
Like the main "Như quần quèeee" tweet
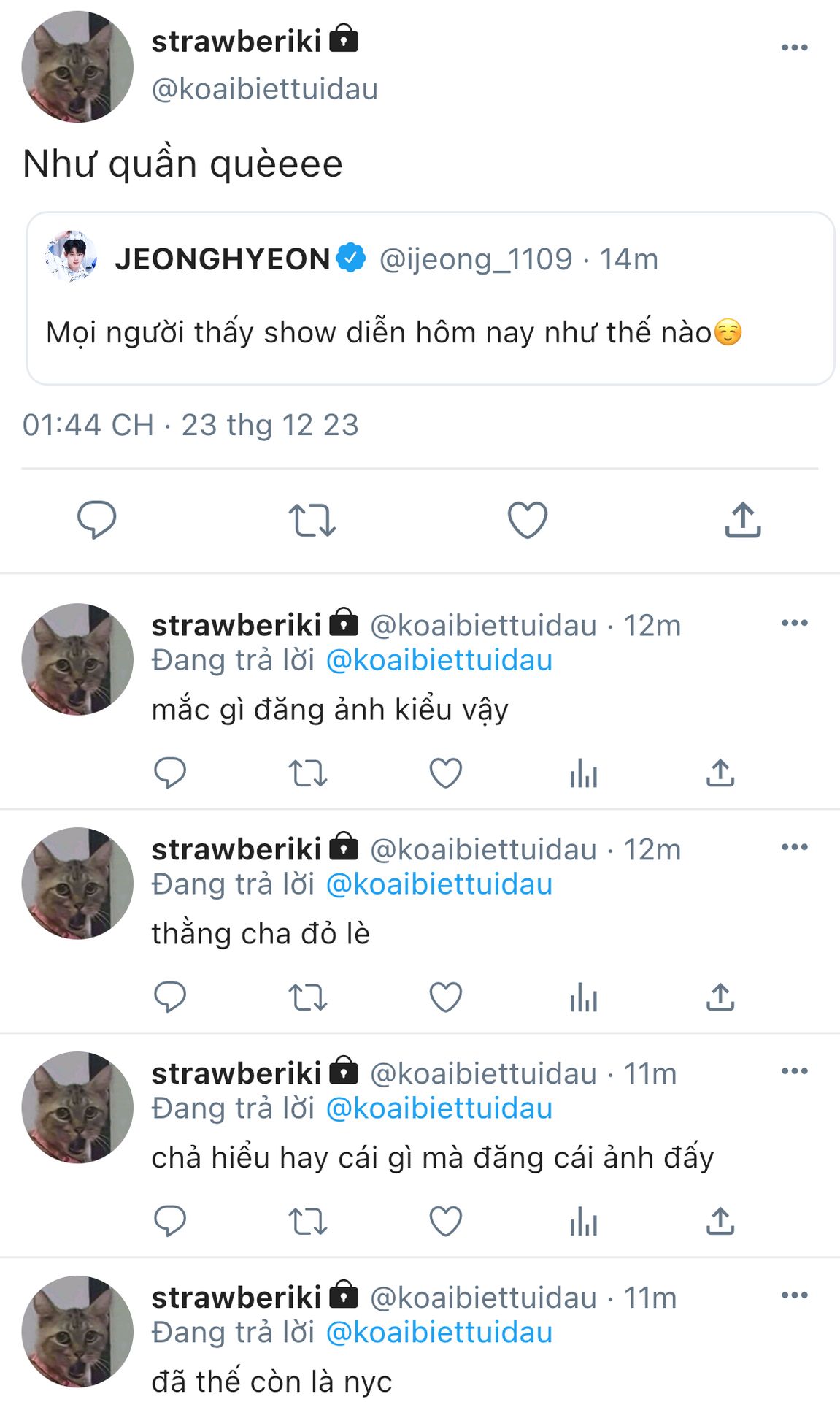pyautogui.click(x=527, y=520)
